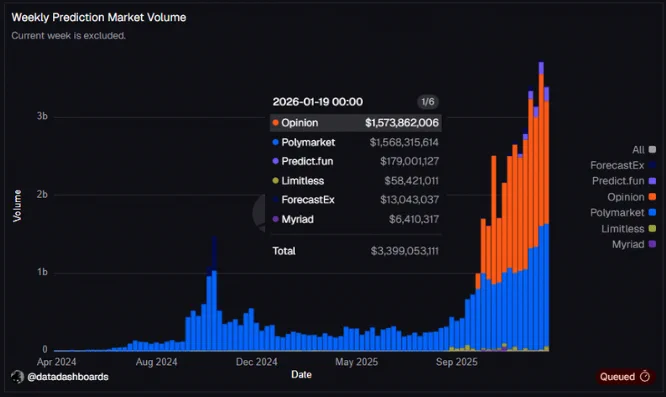Image resolution: width=666 pixels, height=397 pixels.
Task: Click the Myriad violet legend swatch
Action: 652,245
